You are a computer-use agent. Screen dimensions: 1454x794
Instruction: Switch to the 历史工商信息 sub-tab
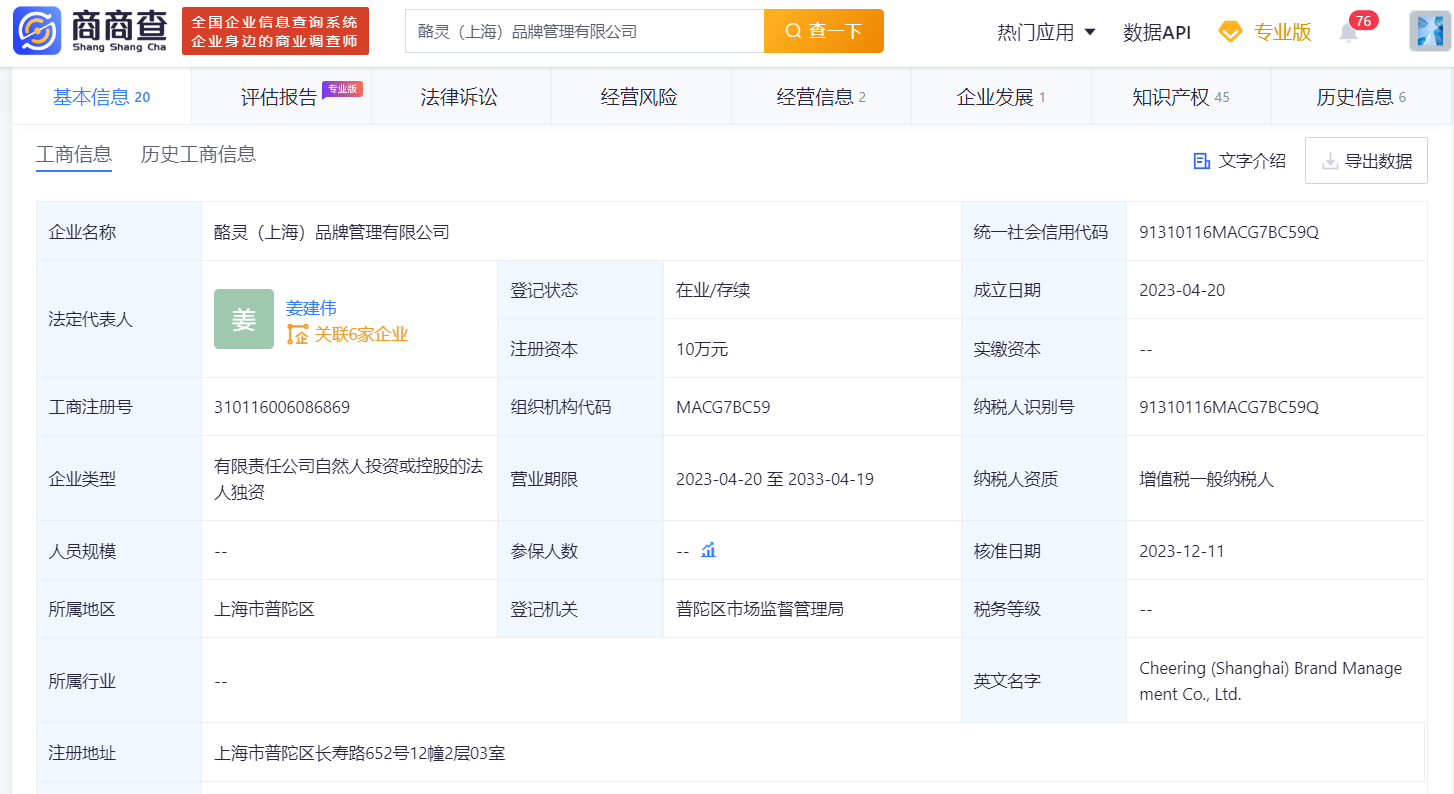198,155
